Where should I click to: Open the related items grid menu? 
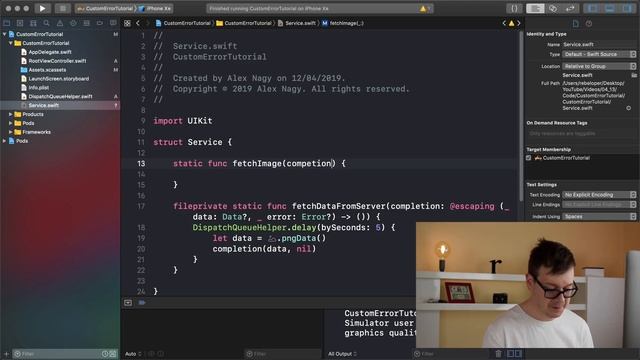point(127,23)
